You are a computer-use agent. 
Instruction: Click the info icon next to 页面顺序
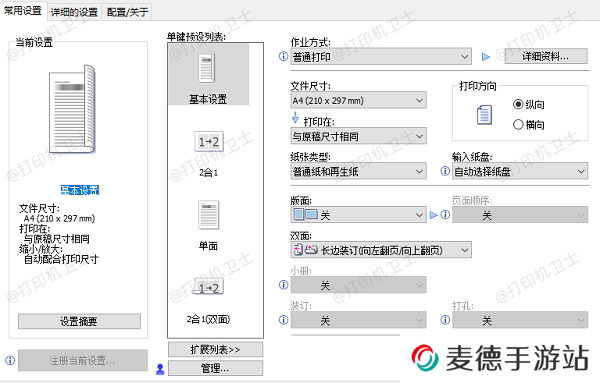pos(445,215)
